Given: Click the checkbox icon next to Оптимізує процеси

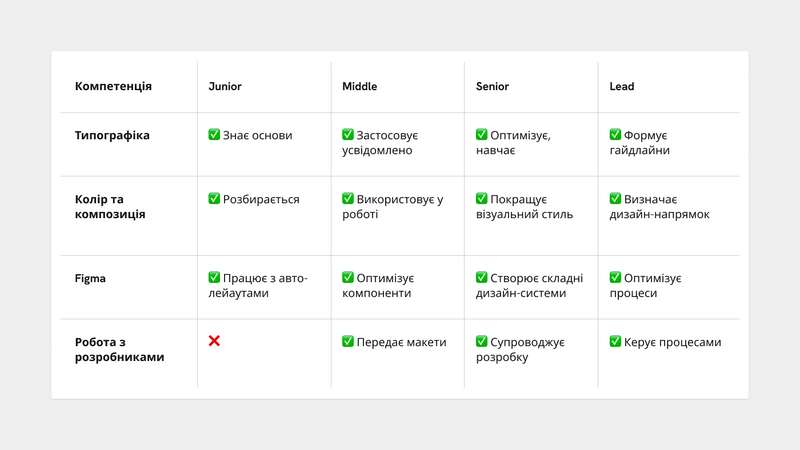Looking at the screenshot, I should coord(615,278).
